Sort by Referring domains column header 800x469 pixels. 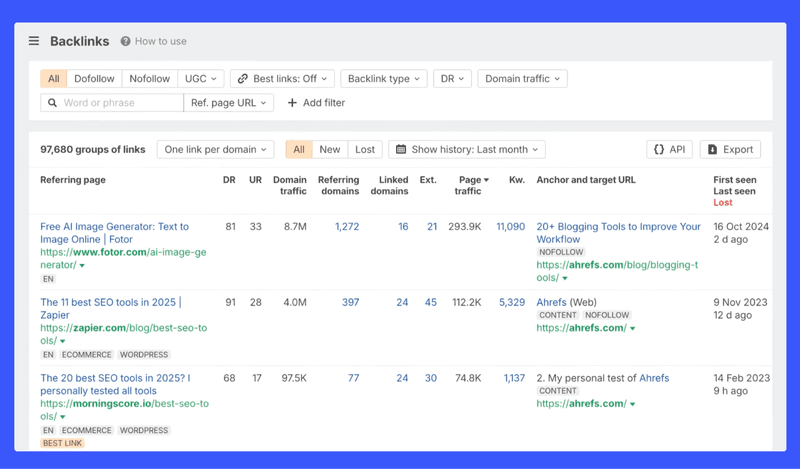(x=339, y=185)
